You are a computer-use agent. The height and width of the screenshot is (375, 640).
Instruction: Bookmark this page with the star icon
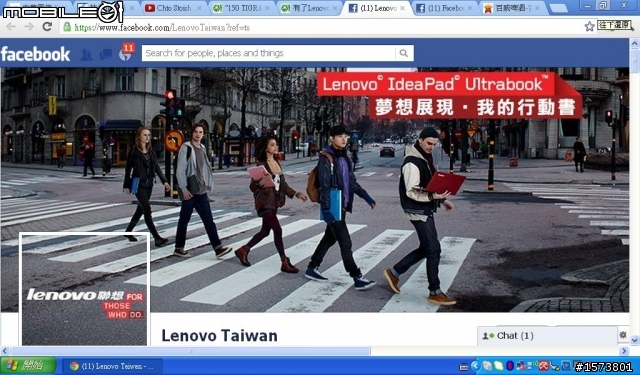tap(589, 27)
